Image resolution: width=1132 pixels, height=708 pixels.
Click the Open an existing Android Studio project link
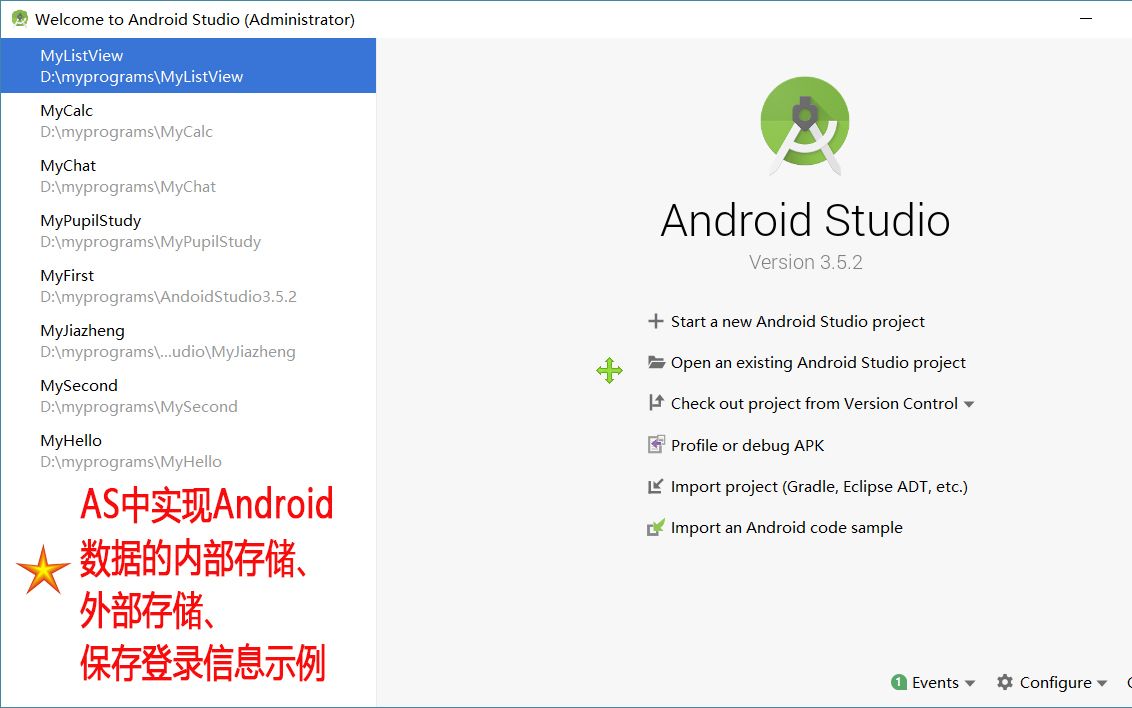coord(817,362)
